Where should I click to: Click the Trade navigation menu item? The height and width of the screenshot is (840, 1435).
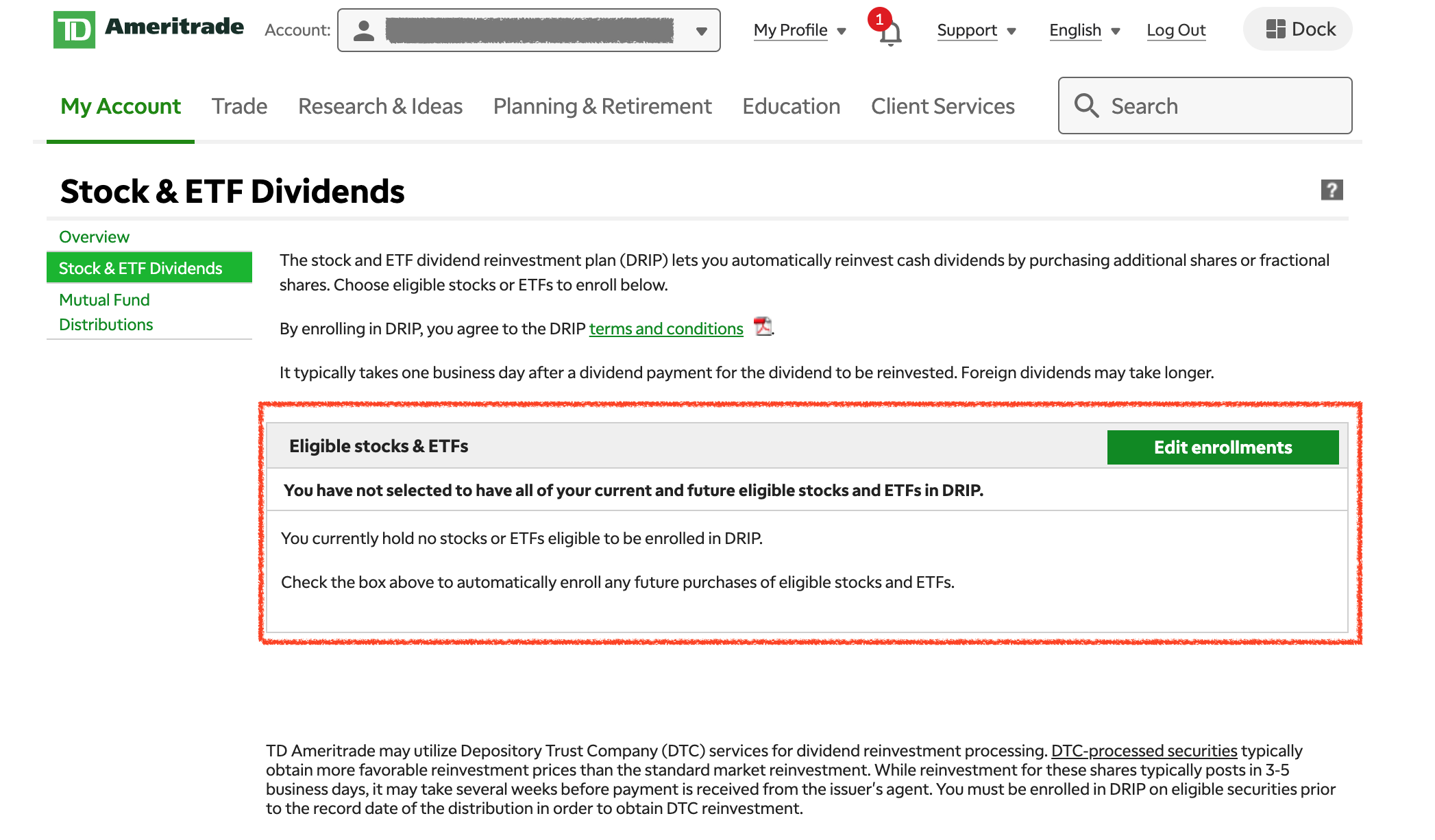point(239,106)
